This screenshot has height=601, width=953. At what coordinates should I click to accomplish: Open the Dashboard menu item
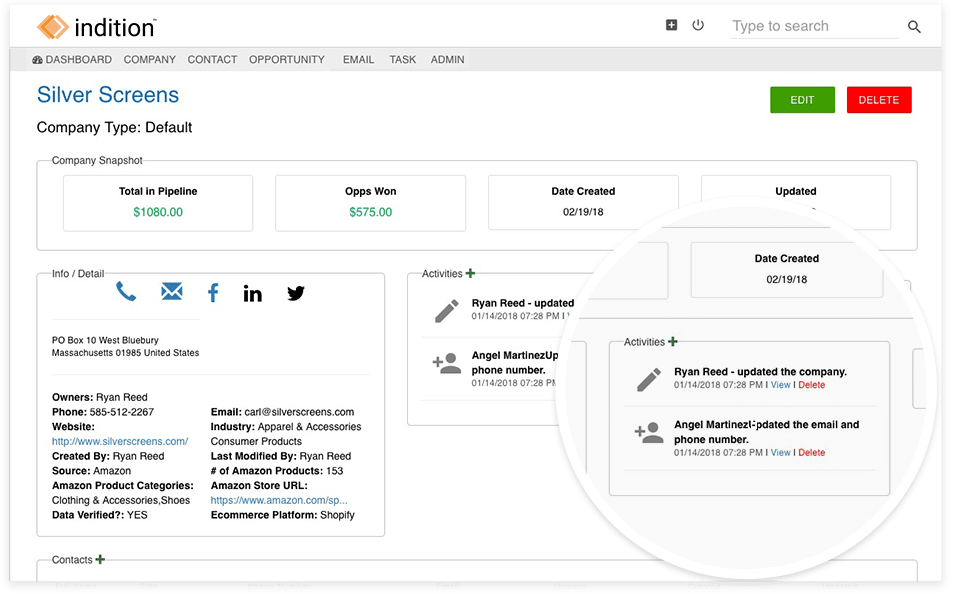coord(72,60)
